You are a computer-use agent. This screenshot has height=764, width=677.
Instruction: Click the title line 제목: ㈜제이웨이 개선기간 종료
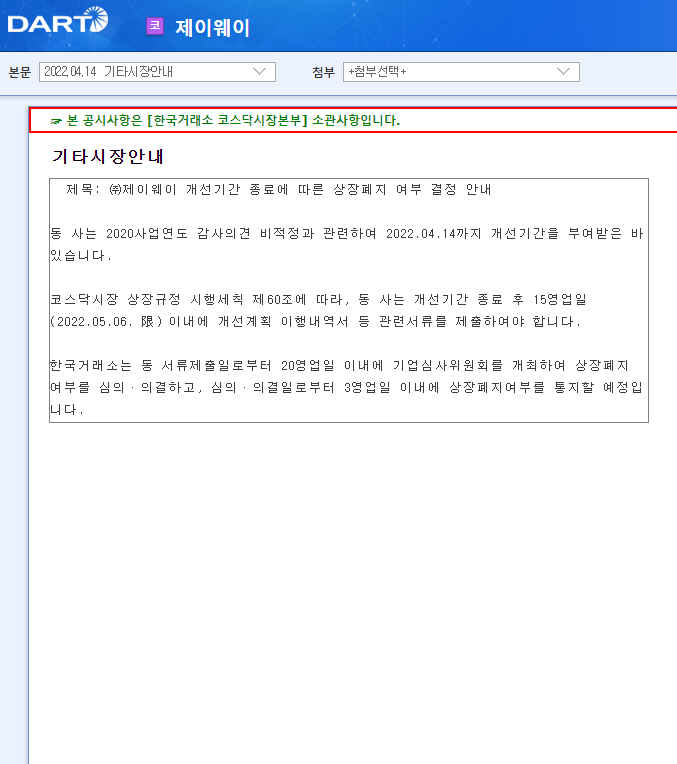click(x=279, y=189)
